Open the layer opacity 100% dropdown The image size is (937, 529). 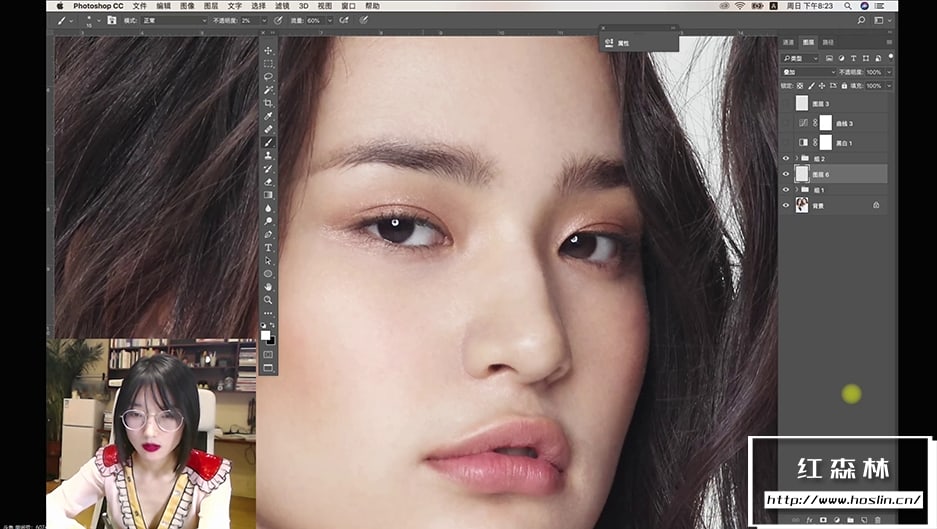[889, 72]
